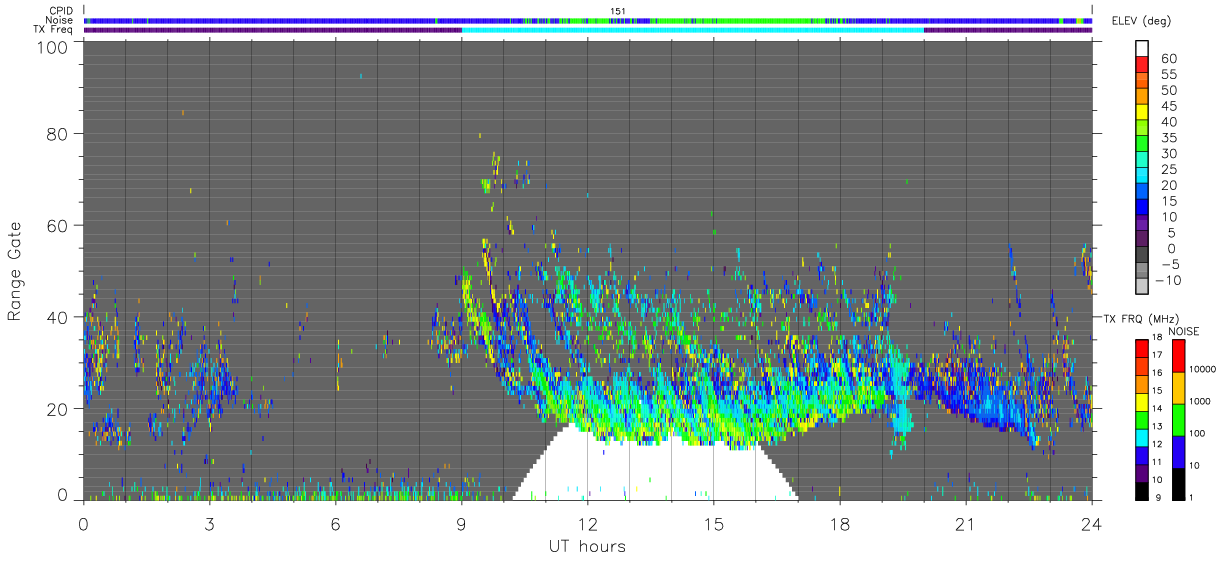The width and height of the screenshot is (1228, 567).
Task: Click the UT hours axis title
Action: coord(587,546)
